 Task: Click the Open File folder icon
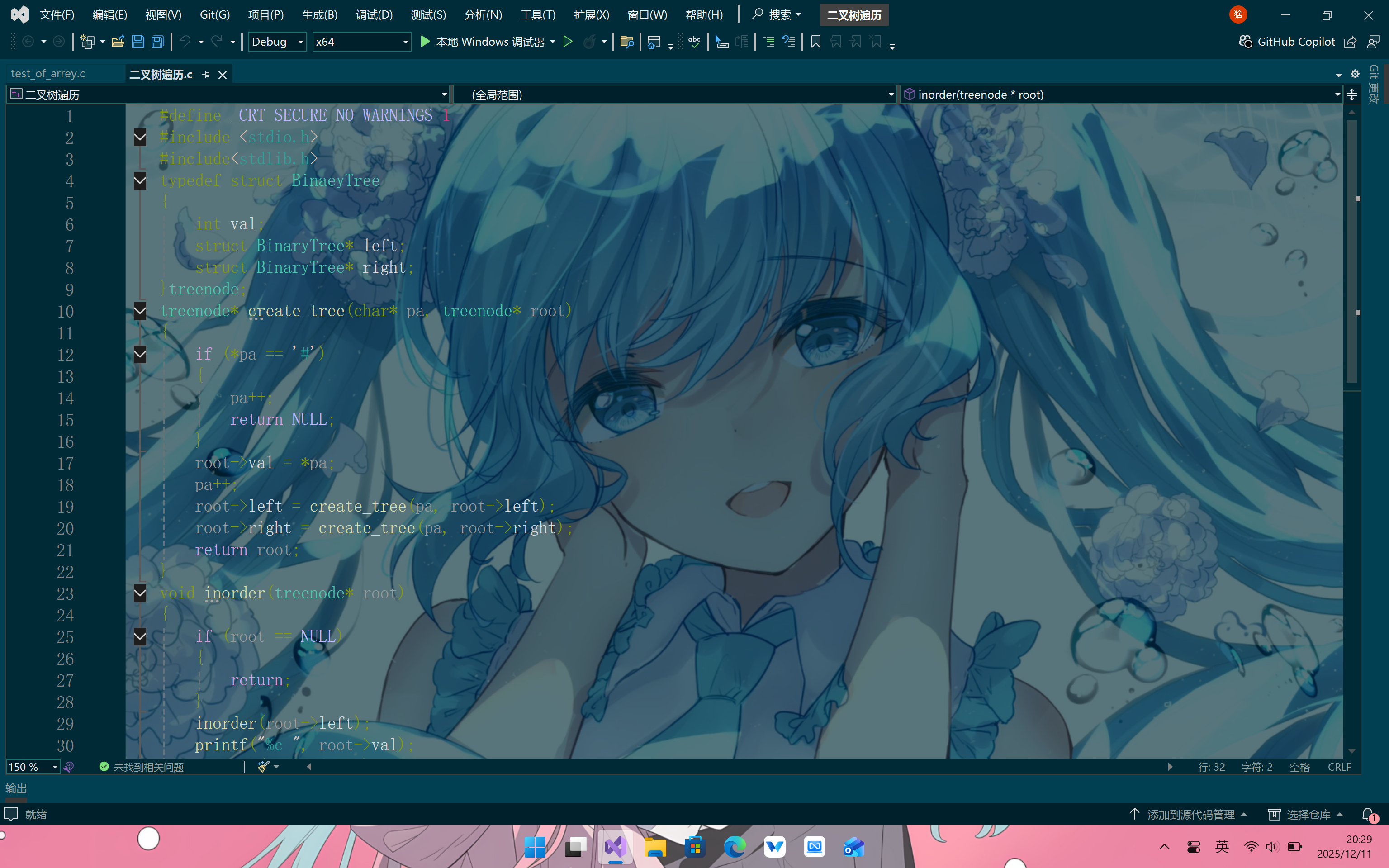(x=118, y=41)
